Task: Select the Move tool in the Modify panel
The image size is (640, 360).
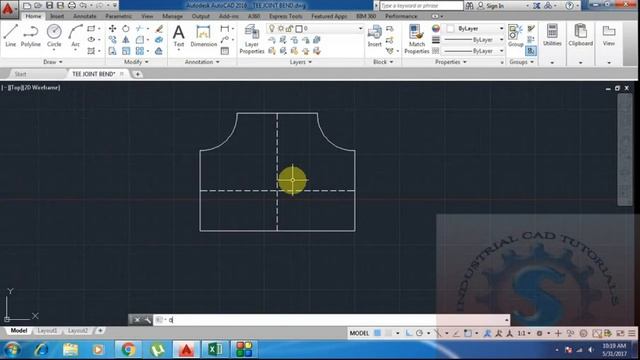Action: [x=112, y=29]
